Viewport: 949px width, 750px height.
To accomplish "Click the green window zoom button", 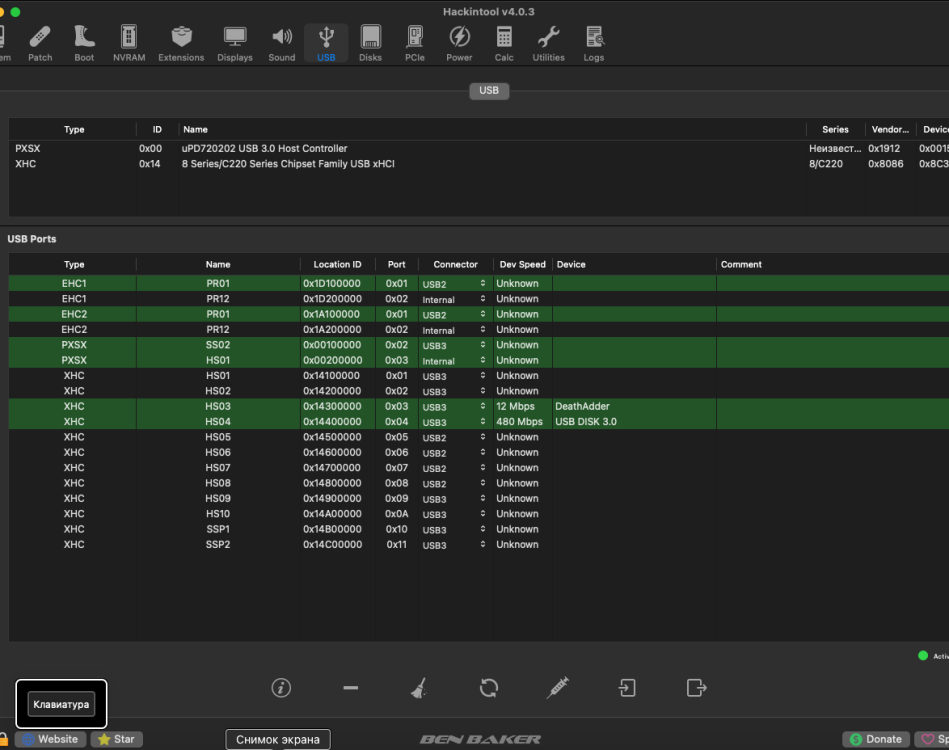I will (x=15, y=12).
